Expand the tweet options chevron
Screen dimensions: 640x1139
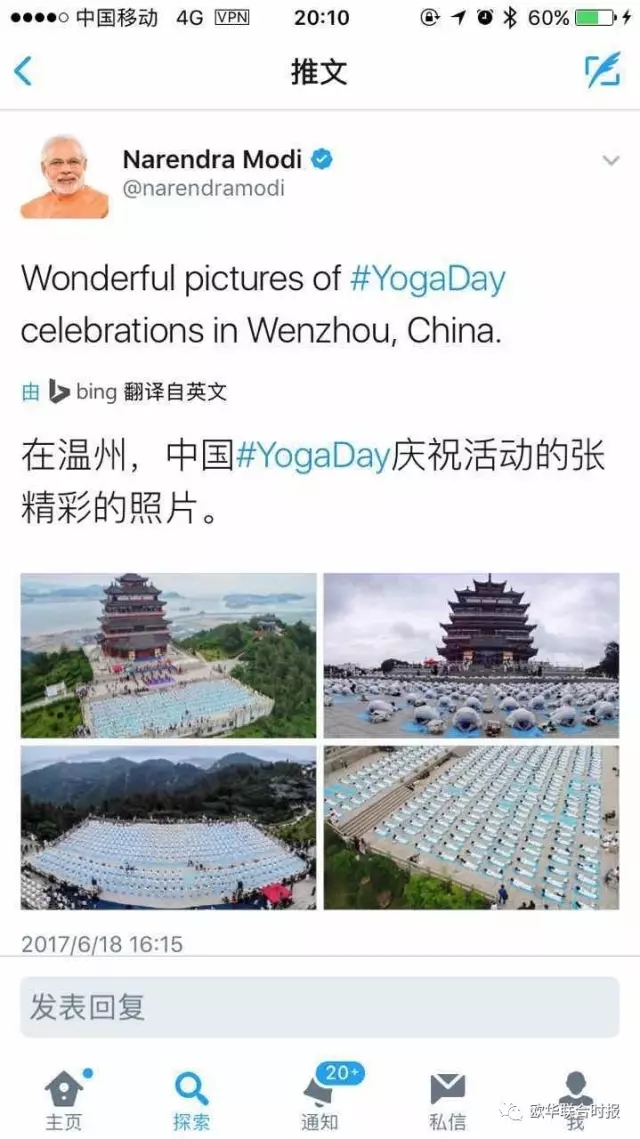(611, 161)
